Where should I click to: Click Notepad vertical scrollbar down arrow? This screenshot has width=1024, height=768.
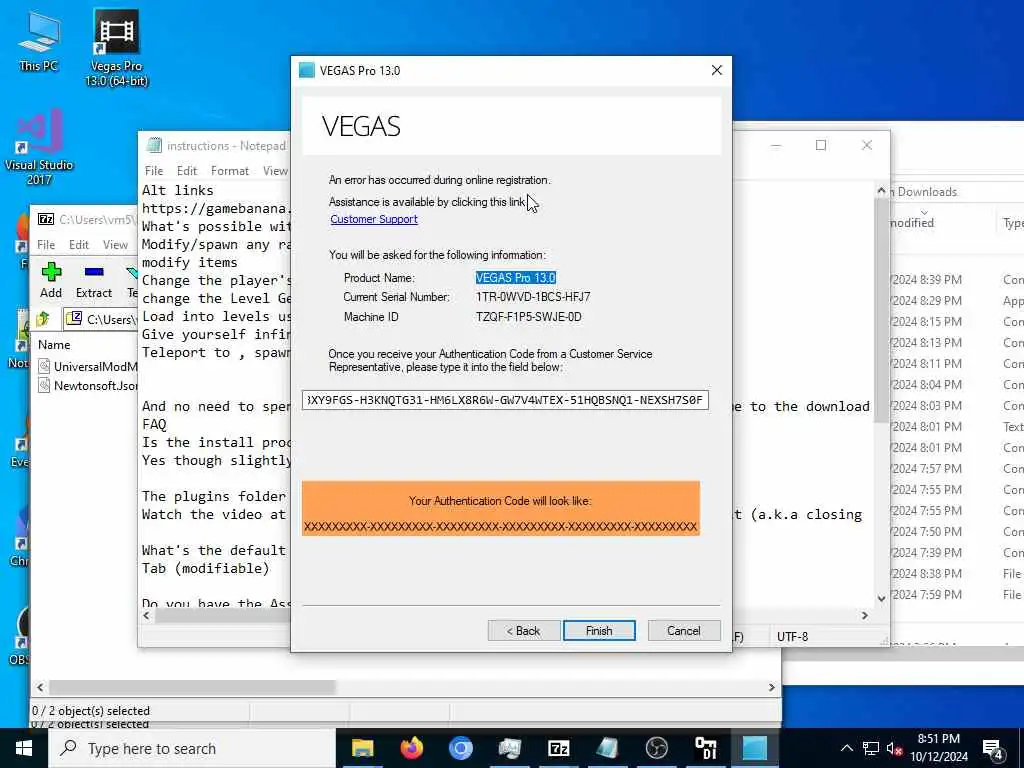(x=881, y=598)
